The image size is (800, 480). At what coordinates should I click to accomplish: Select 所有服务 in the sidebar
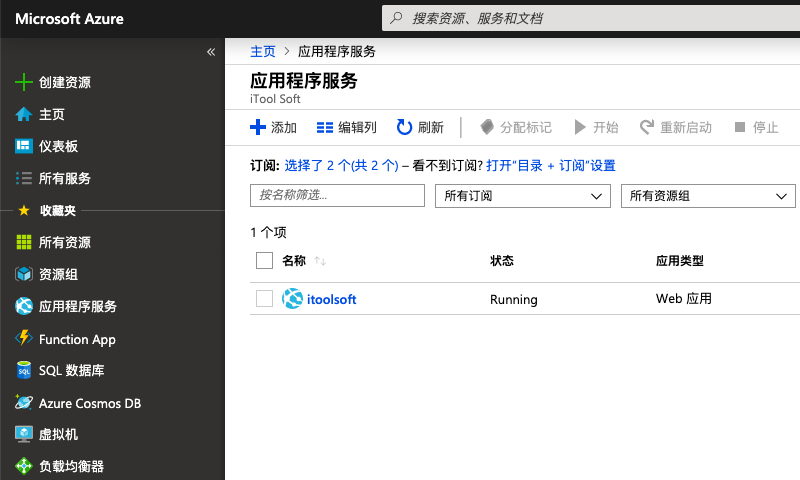(x=65, y=178)
